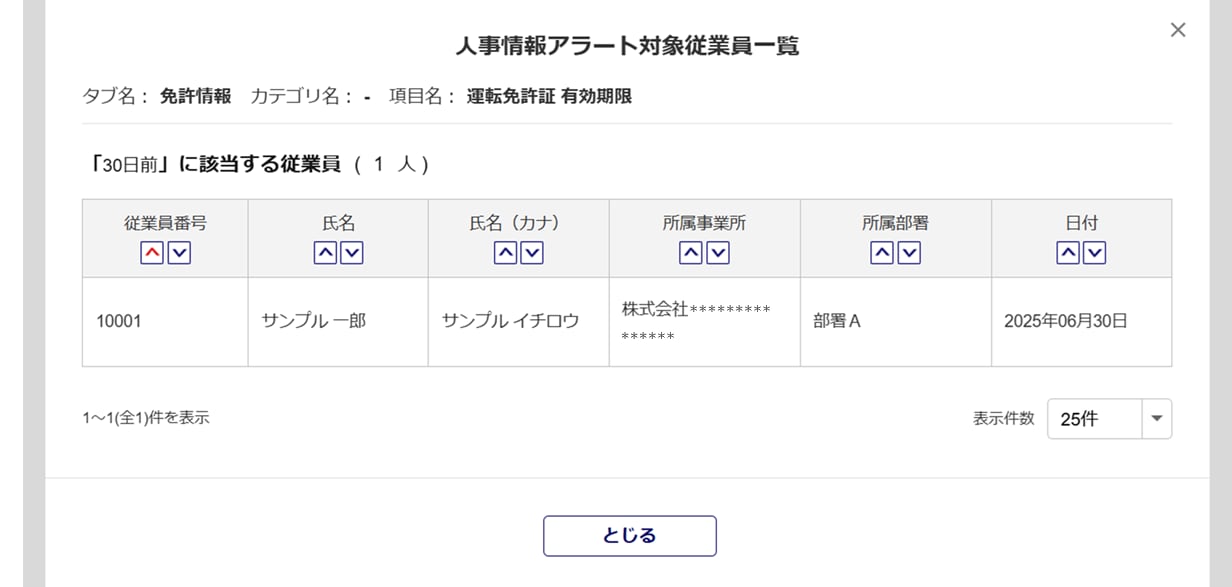Sort 氏名(カナ) column descending
The image size is (1232, 587).
[532, 254]
